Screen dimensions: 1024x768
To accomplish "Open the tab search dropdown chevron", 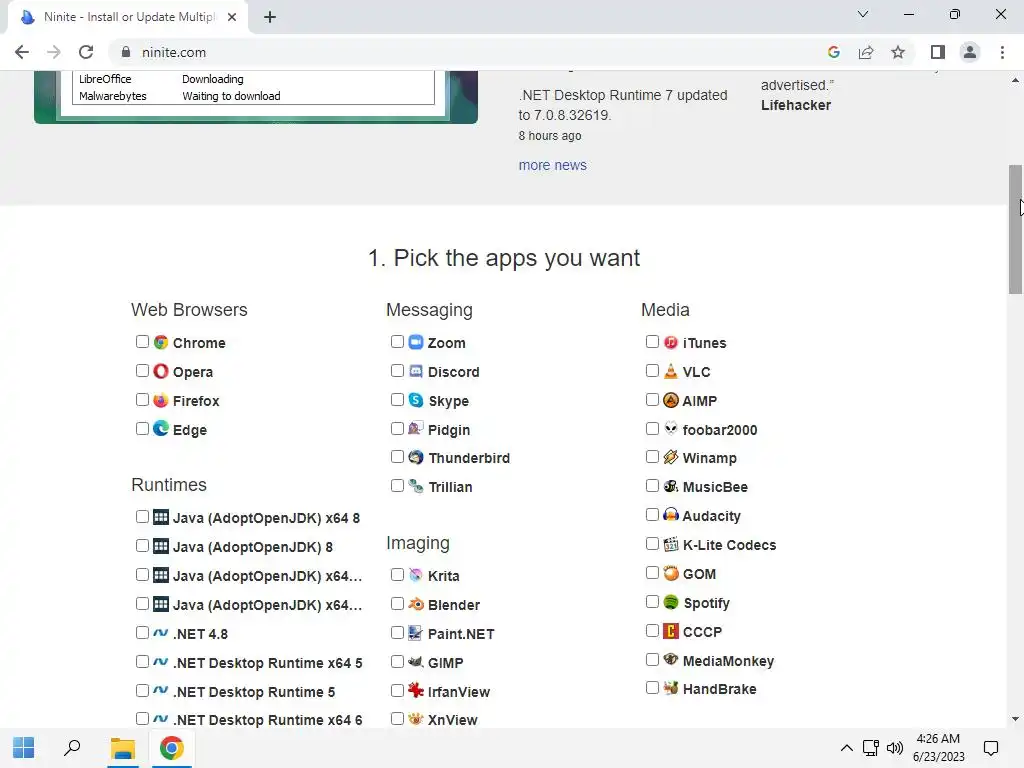I will point(863,14).
